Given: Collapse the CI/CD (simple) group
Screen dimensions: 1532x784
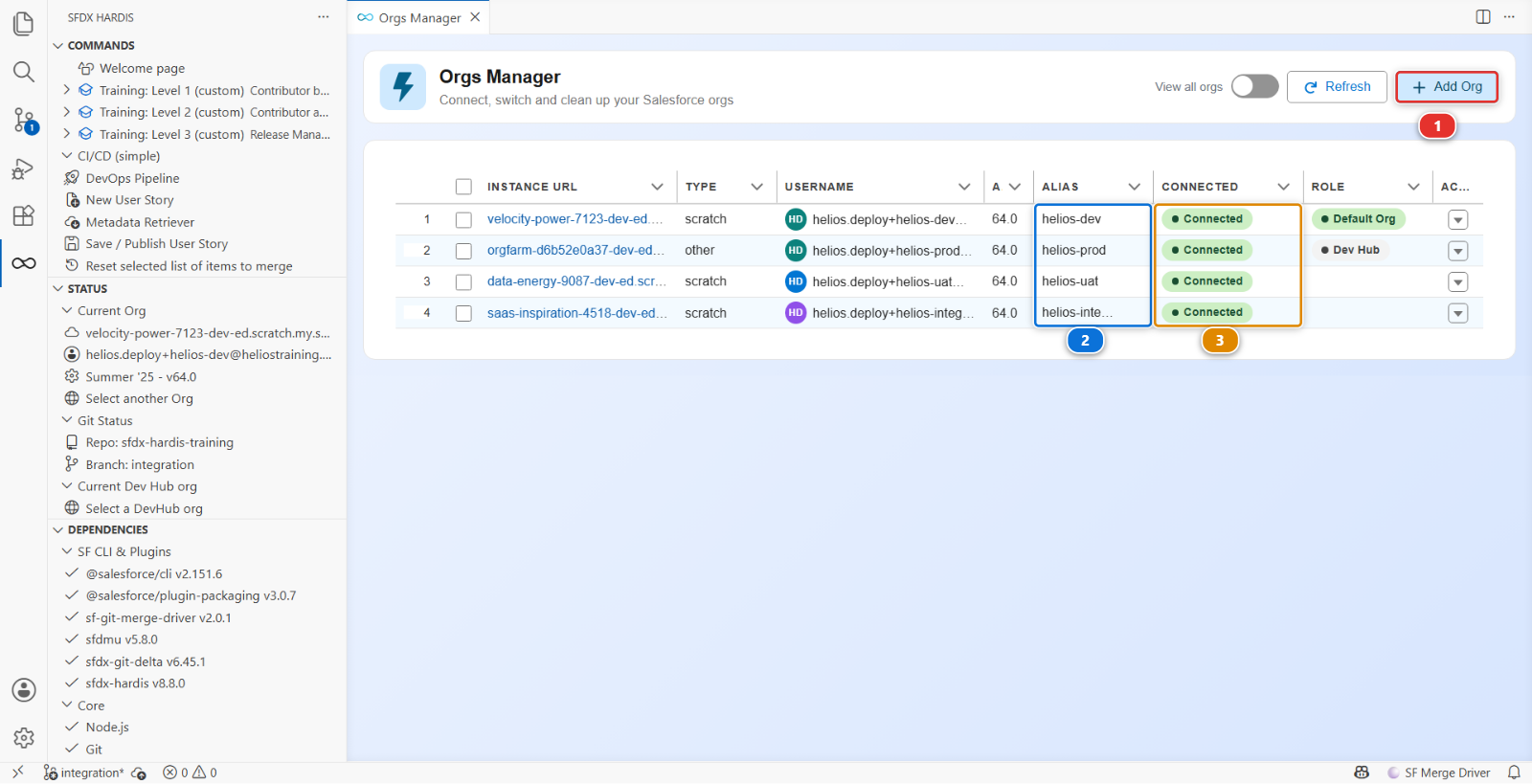Looking at the screenshot, I should click(x=67, y=155).
